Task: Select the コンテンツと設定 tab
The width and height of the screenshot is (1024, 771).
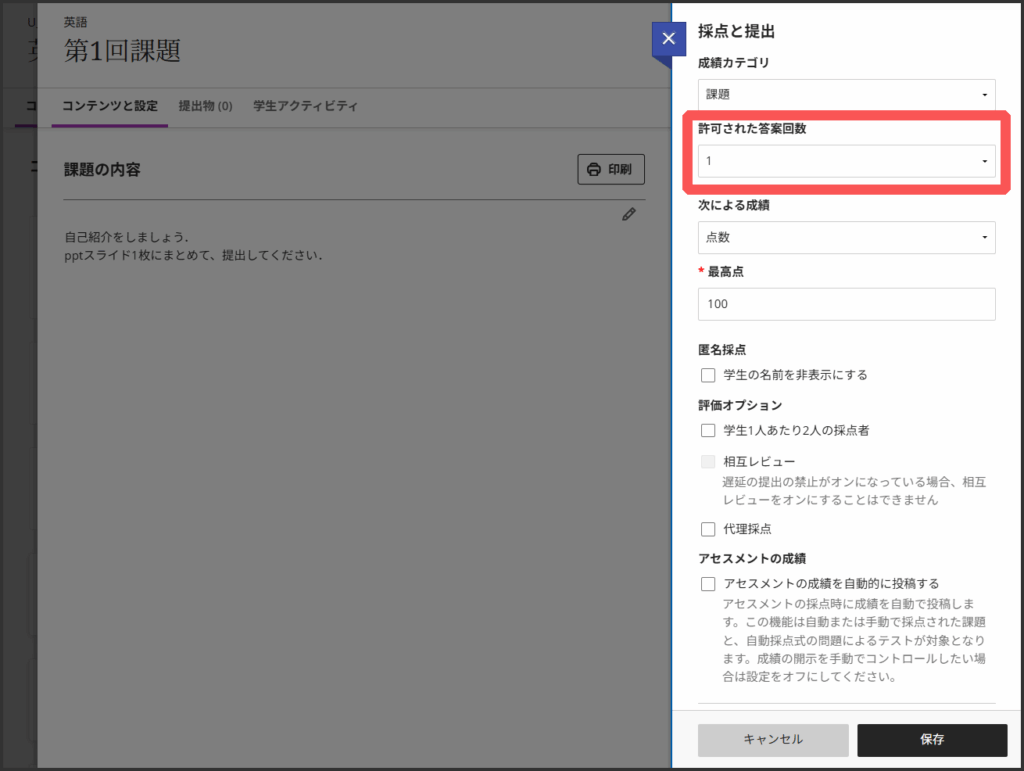Action: pos(110,106)
